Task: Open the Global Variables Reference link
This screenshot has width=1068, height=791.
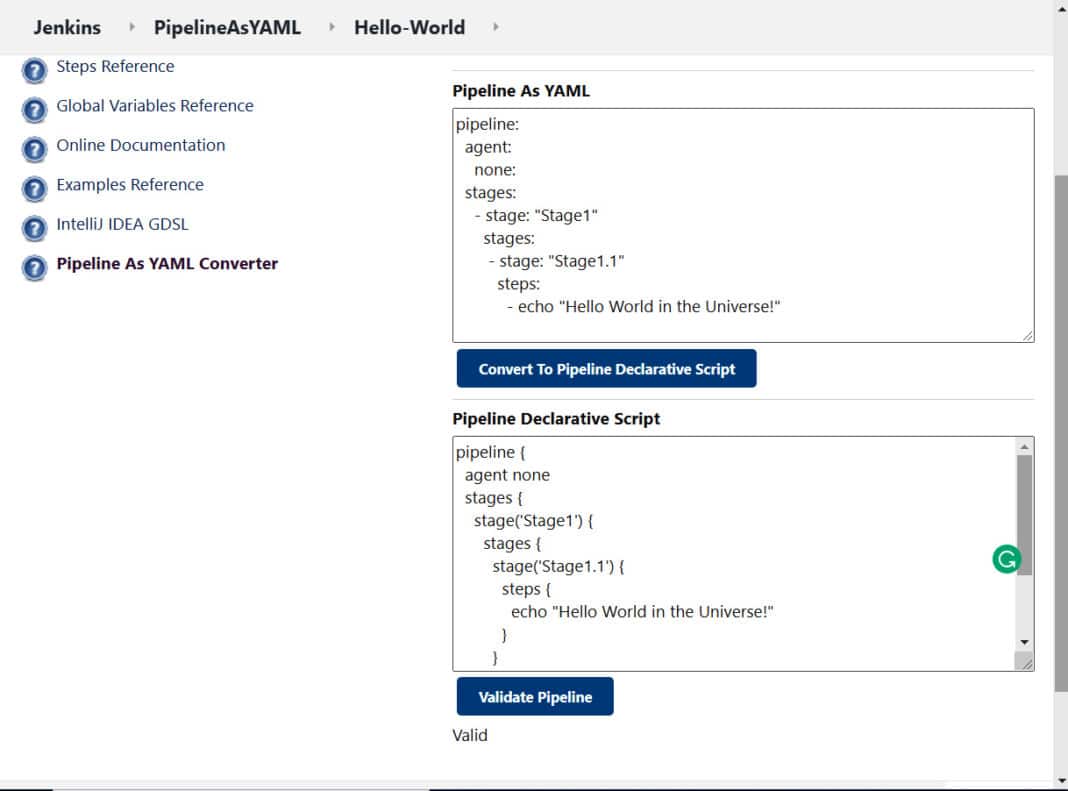Action: point(155,106)
